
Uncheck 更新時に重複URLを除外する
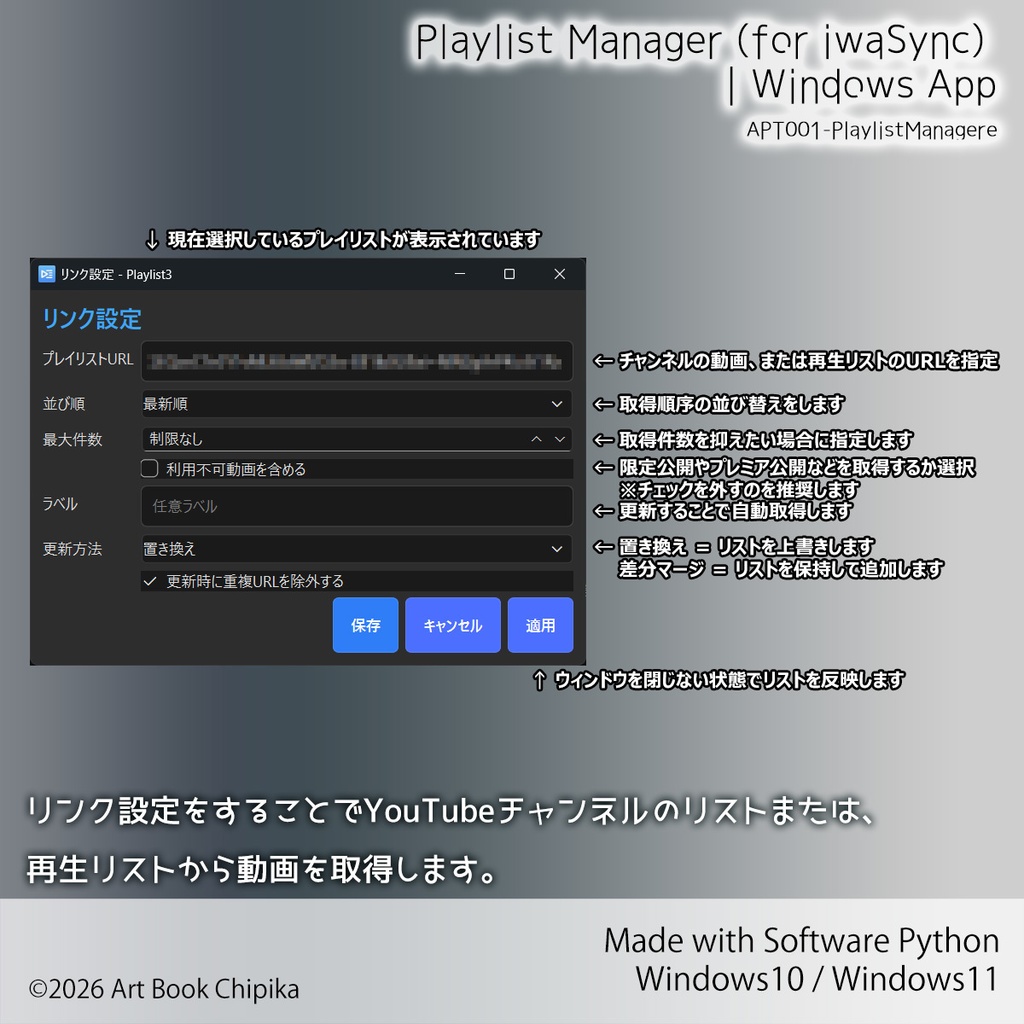pyautogui.click(x=150, y=582)
